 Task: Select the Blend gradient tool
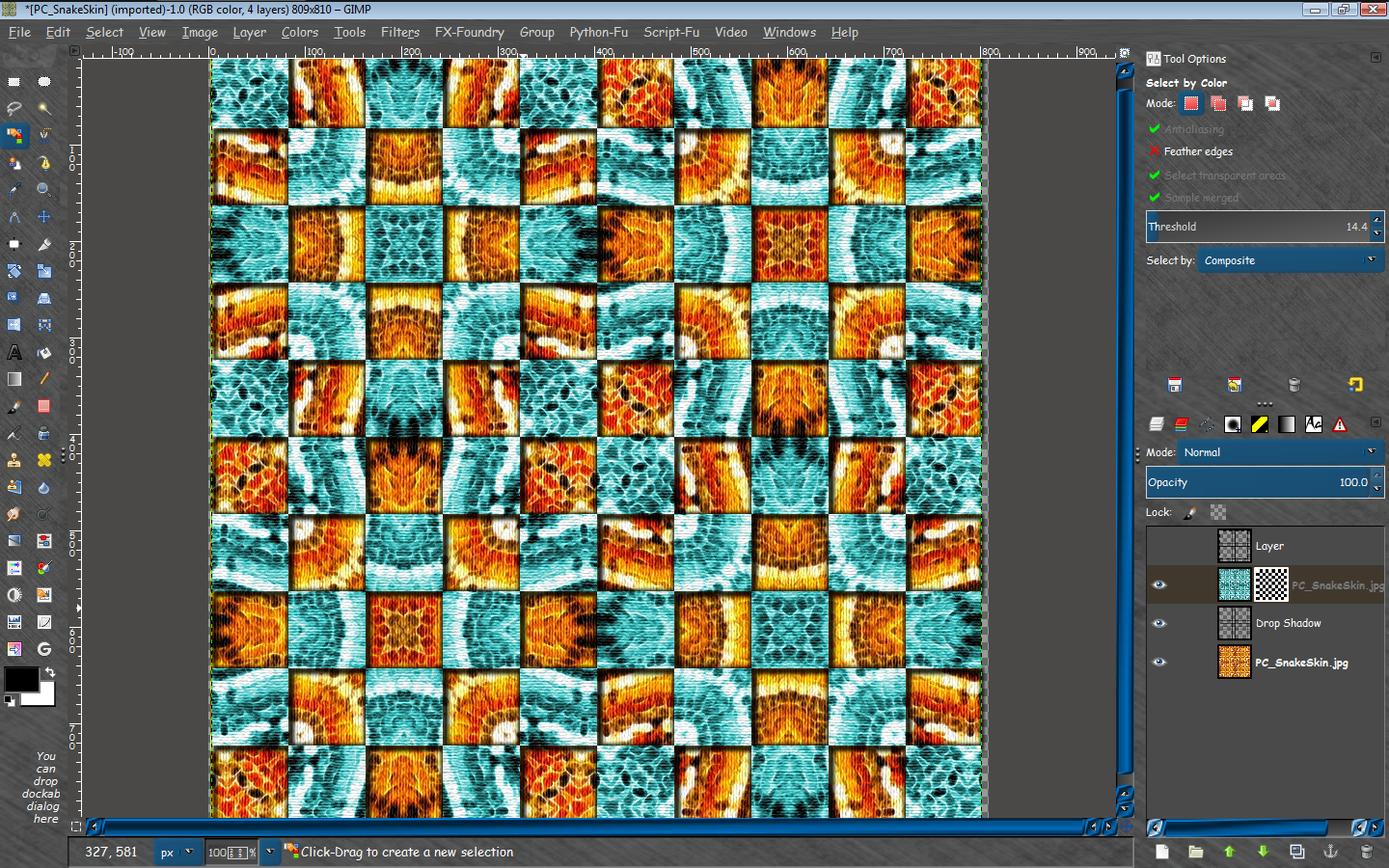coord(14,379)
